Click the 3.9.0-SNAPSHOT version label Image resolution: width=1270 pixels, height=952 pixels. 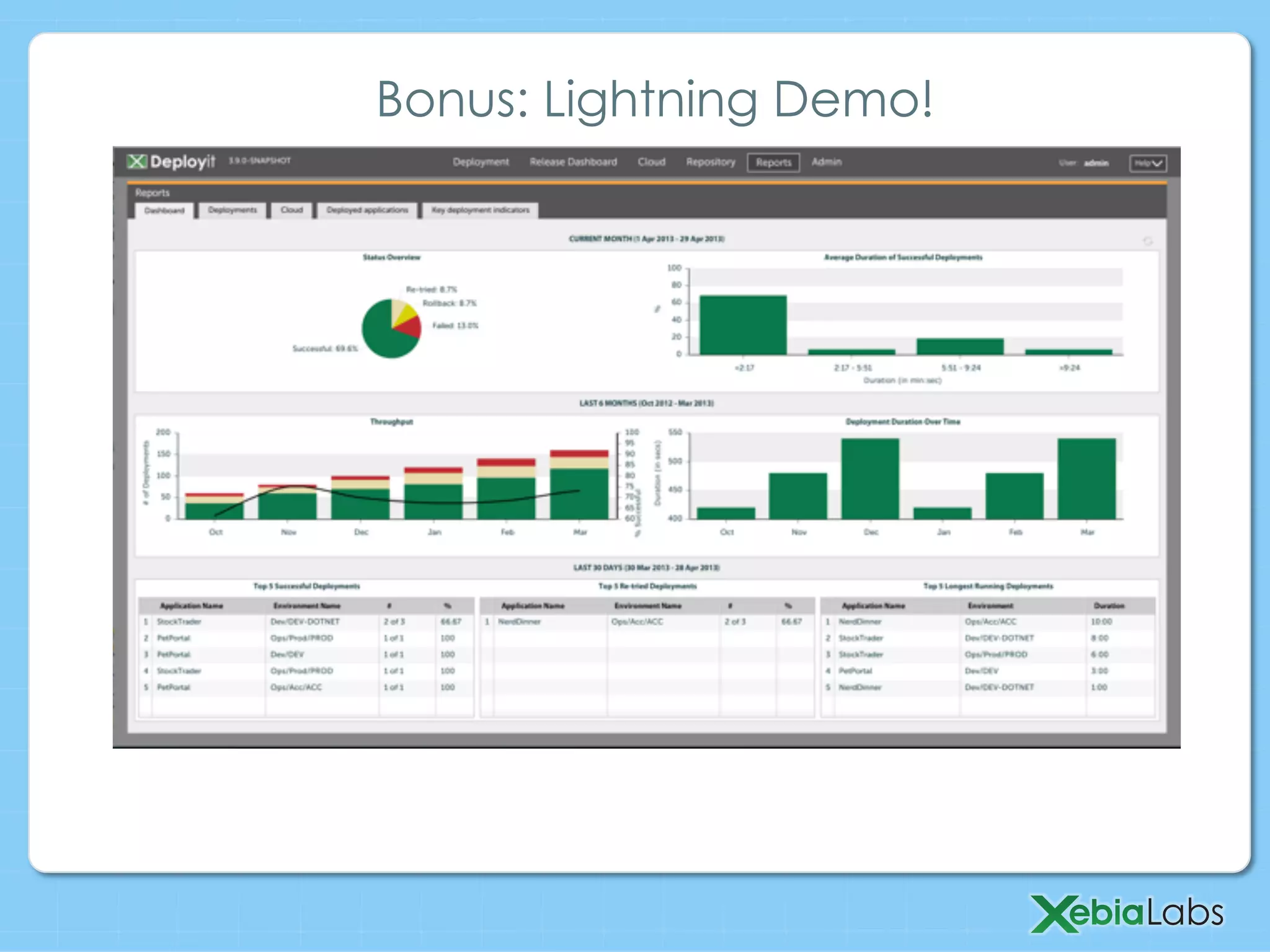click(260, 161)
